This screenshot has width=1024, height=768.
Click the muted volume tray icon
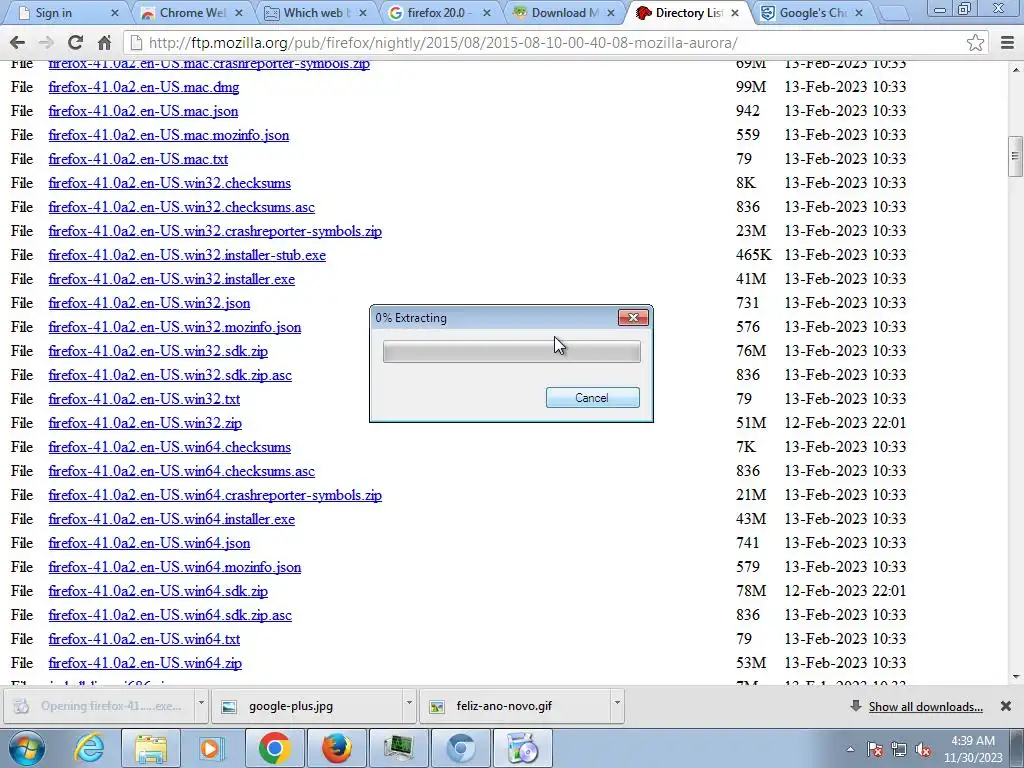923,749
